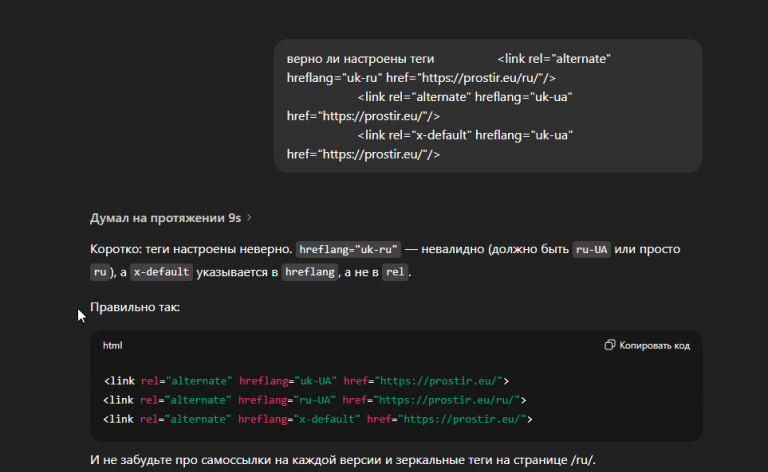Click the inline "rel" code chip
The height and width of the screenshot is (472, 768).
tap(395, 272)
